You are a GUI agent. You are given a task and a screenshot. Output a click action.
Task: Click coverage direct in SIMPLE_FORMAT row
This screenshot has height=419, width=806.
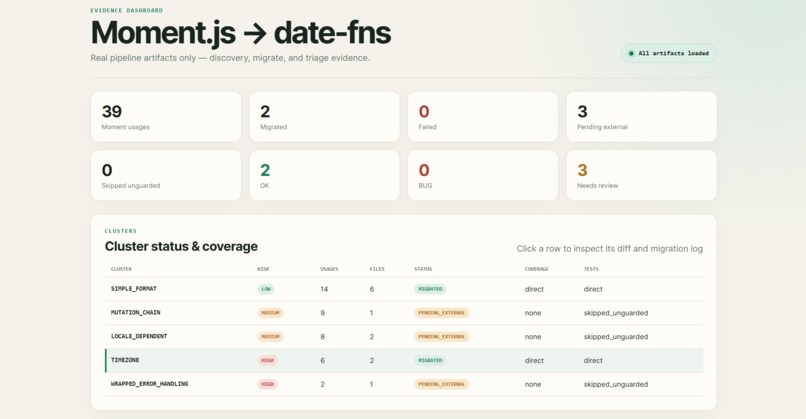pyautogui.click(x=534, y=289)
